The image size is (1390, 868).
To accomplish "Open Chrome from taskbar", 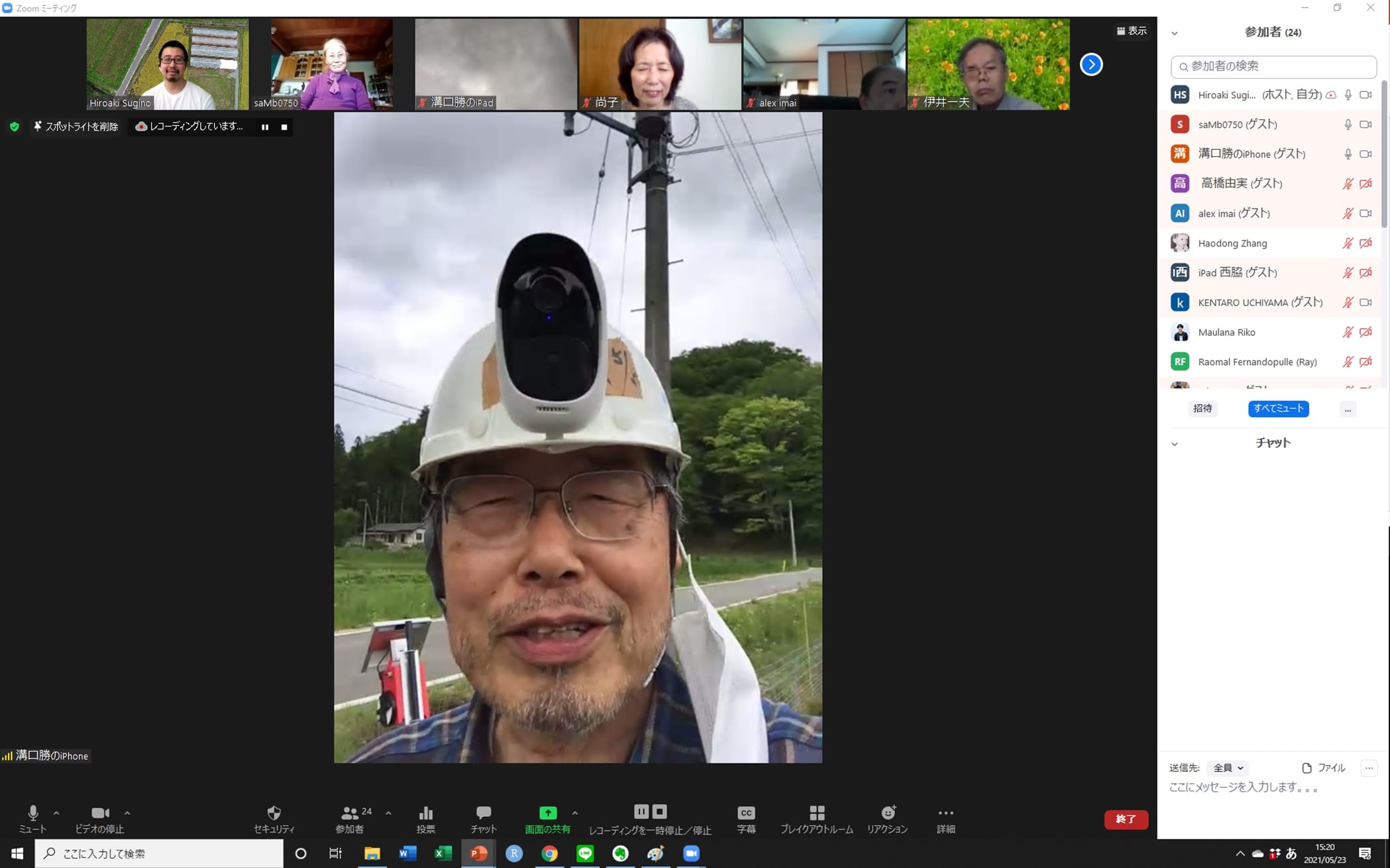I will 549,853.
